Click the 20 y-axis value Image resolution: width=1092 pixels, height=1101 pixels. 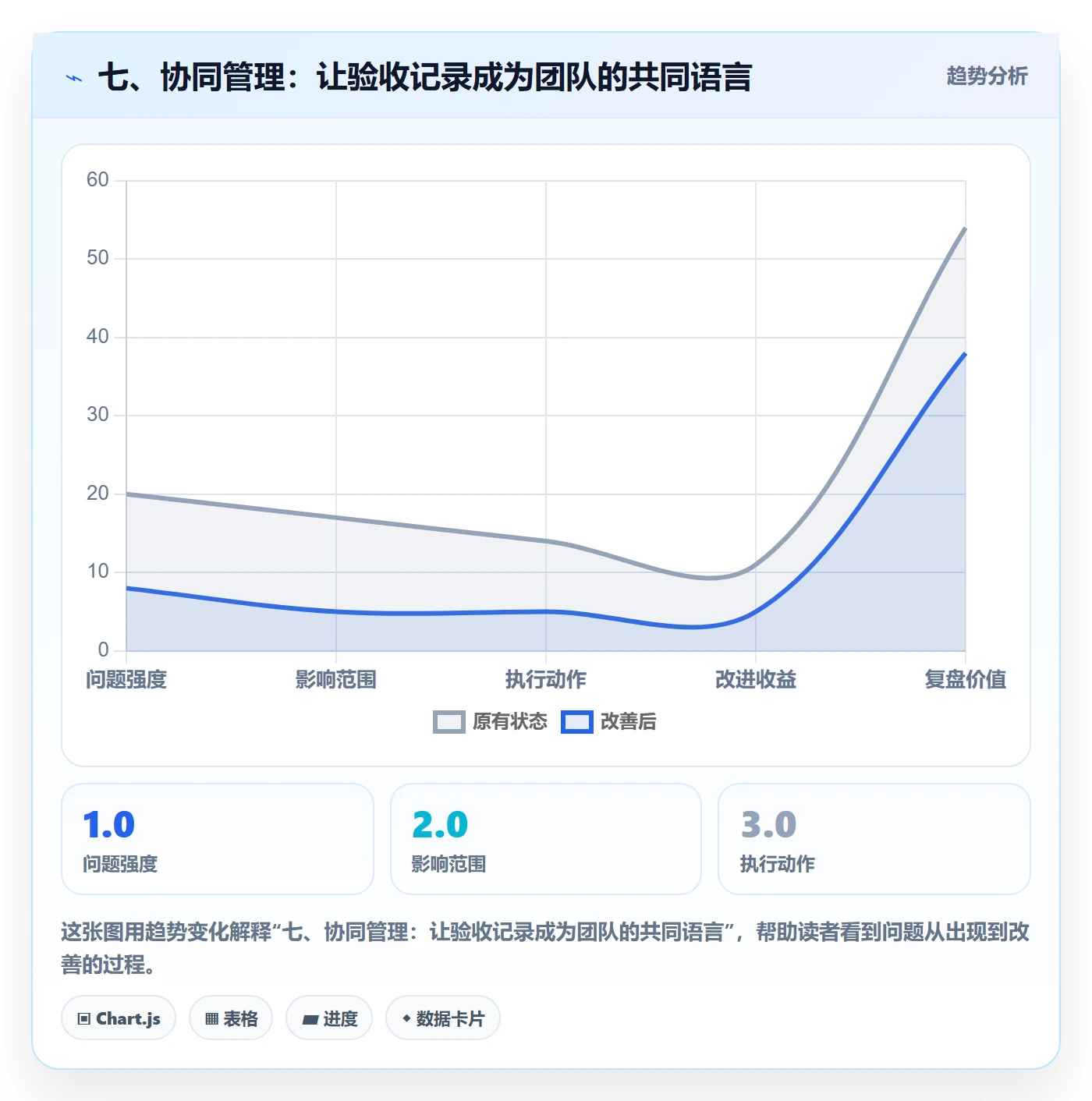tap(97, 494)
